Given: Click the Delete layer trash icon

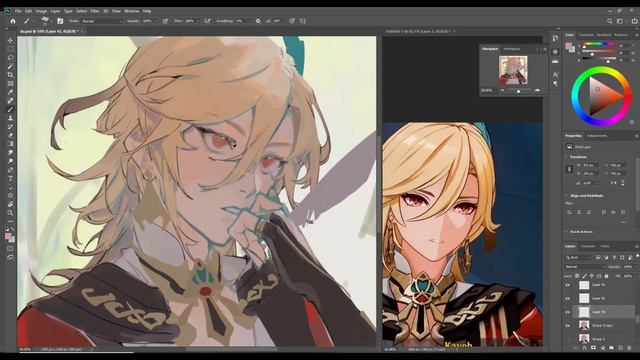Looking at the screenshot, I should click(x=629, y=348).
